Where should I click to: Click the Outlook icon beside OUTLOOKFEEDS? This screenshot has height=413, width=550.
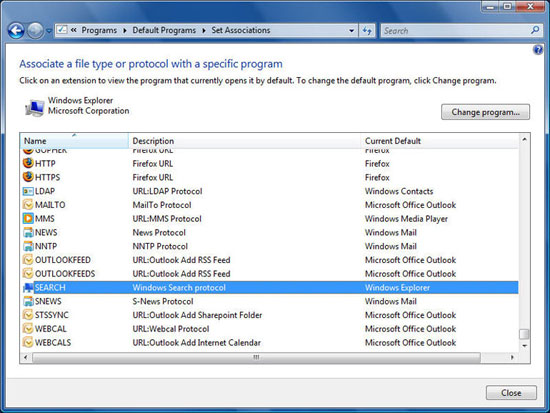[28, 273]
